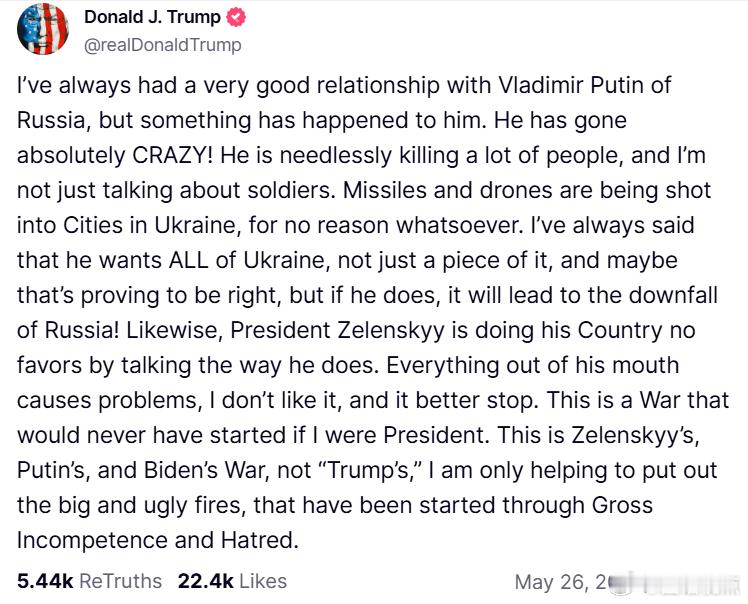Click the quoted word "Trump's," in the post

[369, 470]
